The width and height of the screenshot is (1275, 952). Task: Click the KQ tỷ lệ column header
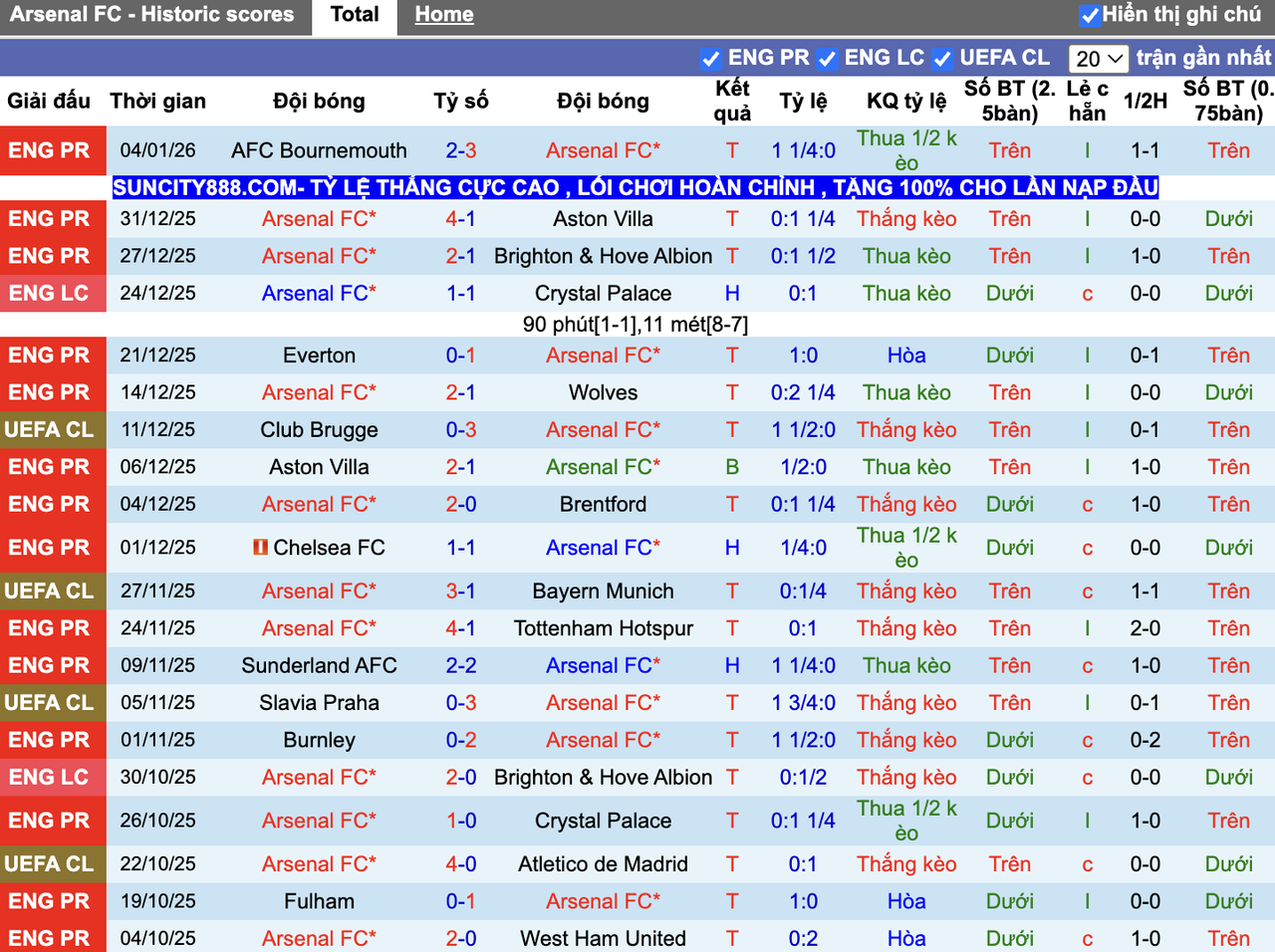[906, 101]
